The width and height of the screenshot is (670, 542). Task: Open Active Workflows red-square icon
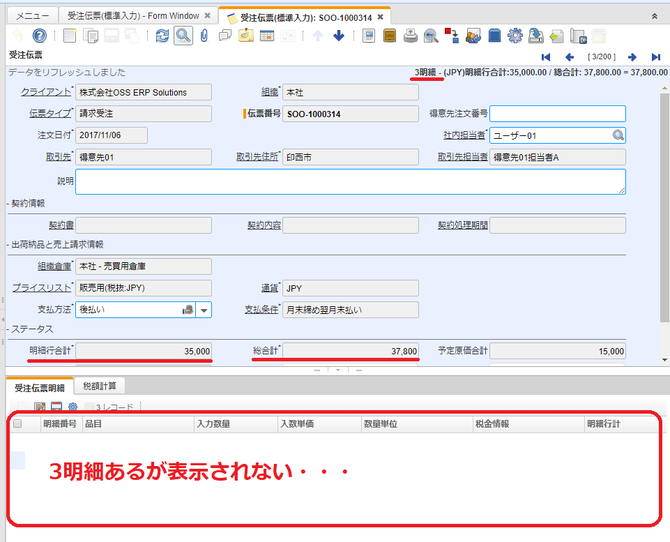[x=452, y=35]
